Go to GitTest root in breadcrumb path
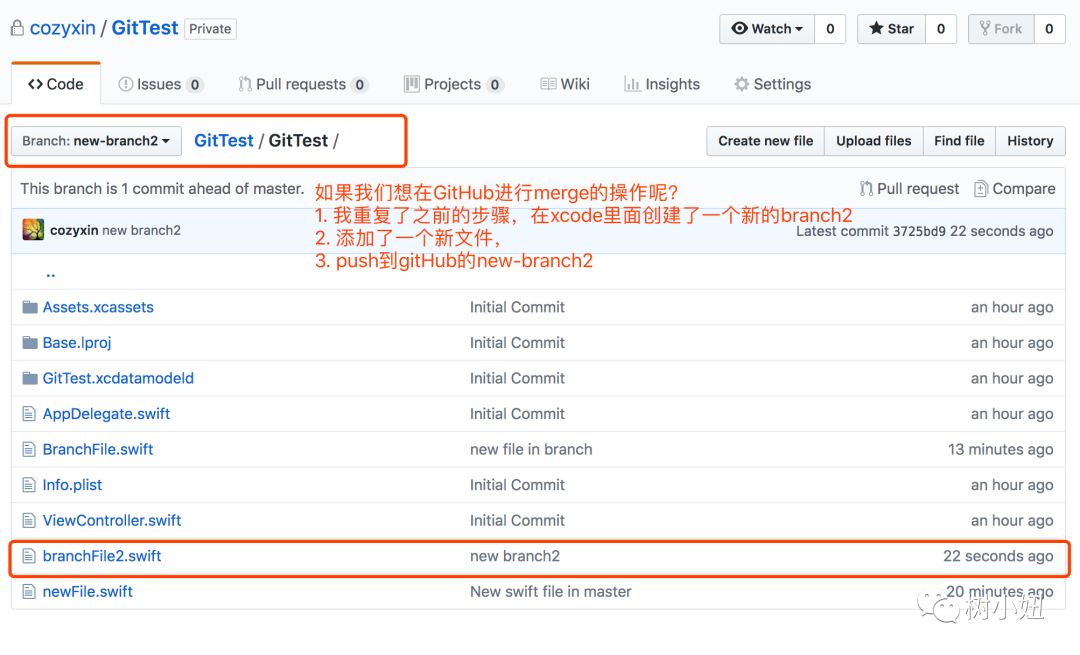The image size is (1080, 655). (224, 141)
